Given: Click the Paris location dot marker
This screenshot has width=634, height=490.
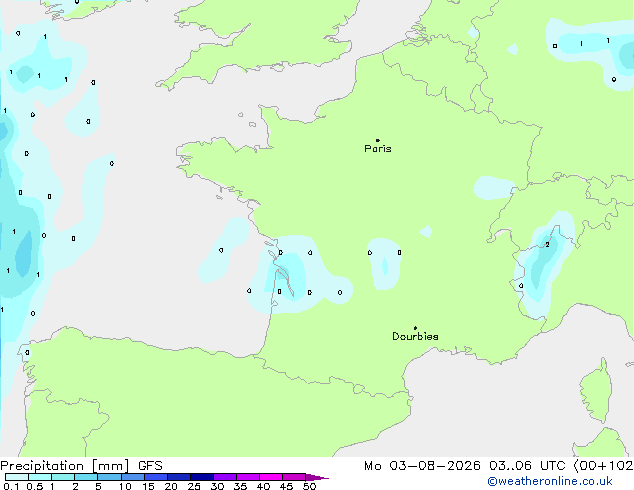Looking at the screenshot, I should click(x=378, y=140).
